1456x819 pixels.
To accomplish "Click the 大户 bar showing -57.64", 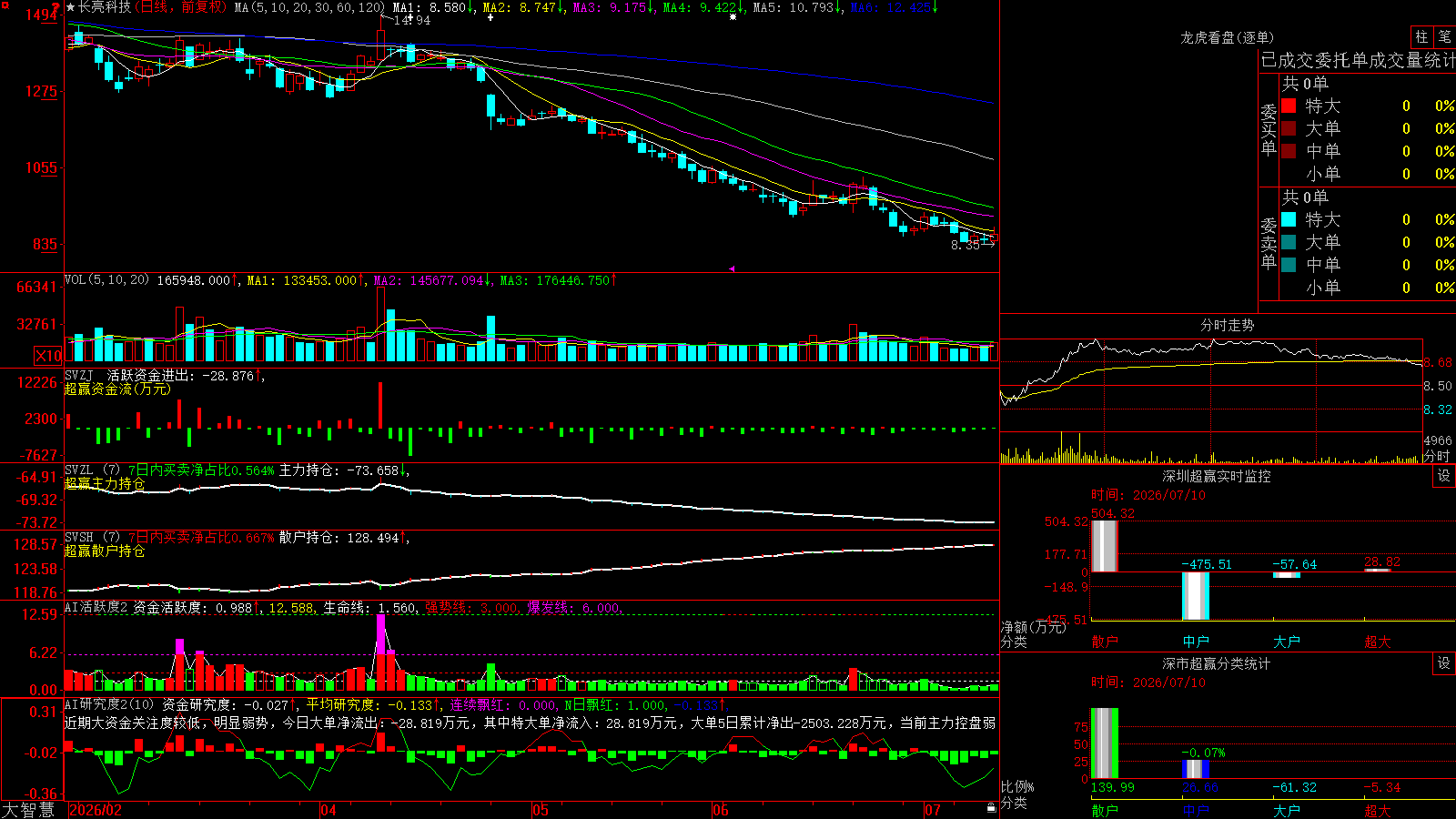I will point(1287,575).
